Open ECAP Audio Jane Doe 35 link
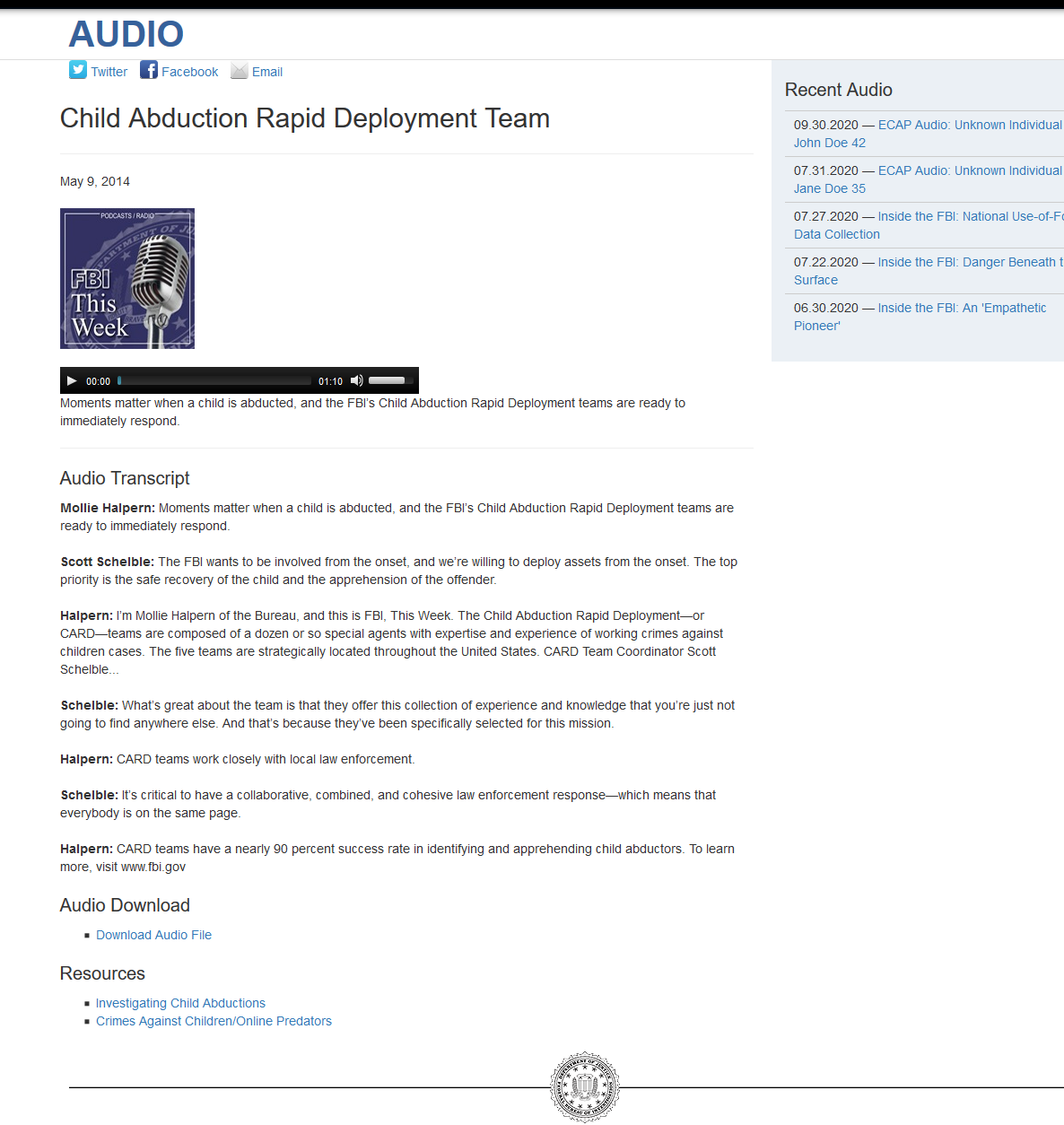This screenshot has height=1125, width=1064. [x=928, y=179]
